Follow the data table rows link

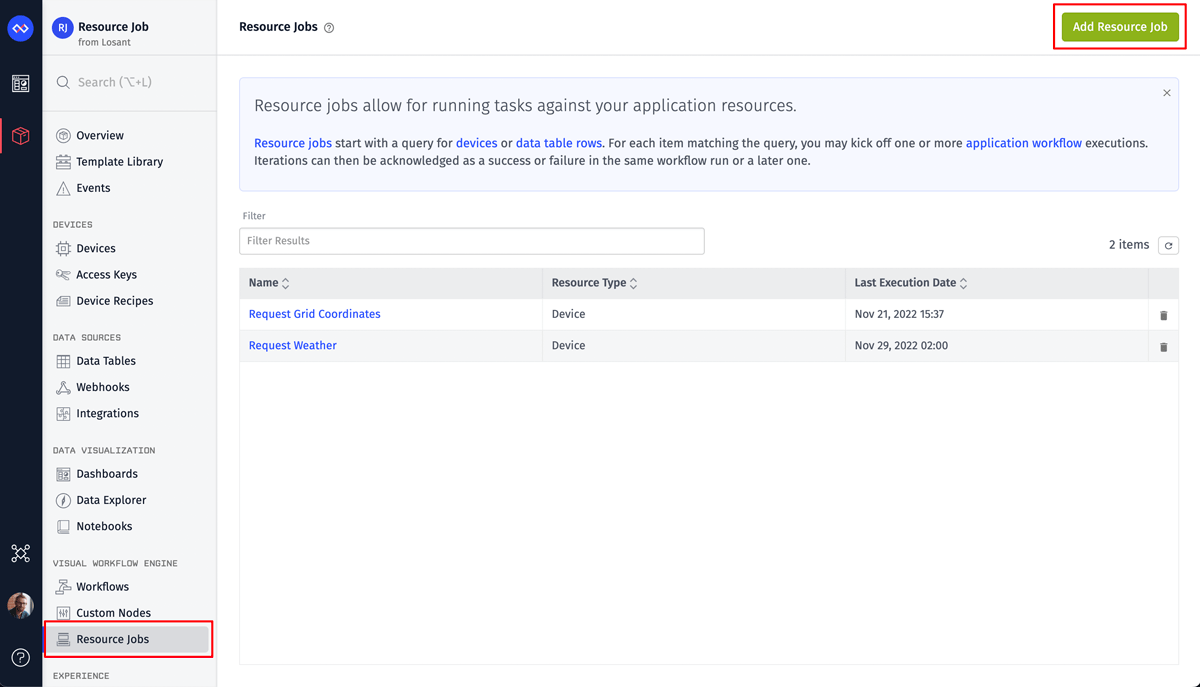click(x=558, y=143)
